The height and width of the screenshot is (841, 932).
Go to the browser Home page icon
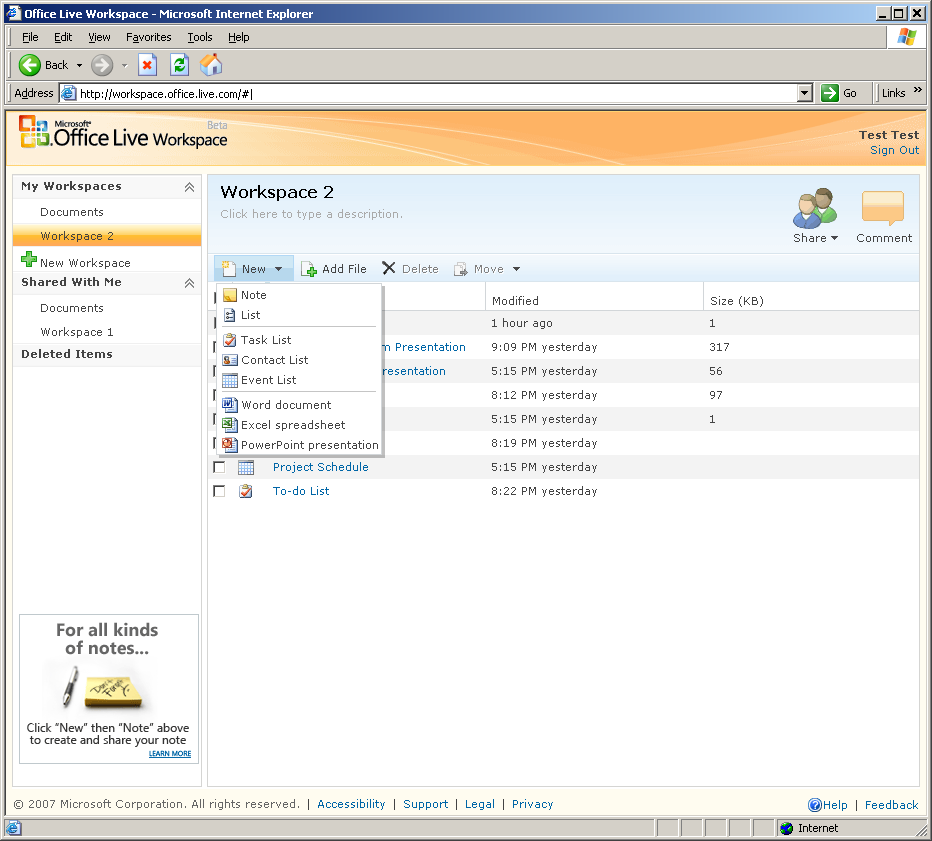point(211,65)
